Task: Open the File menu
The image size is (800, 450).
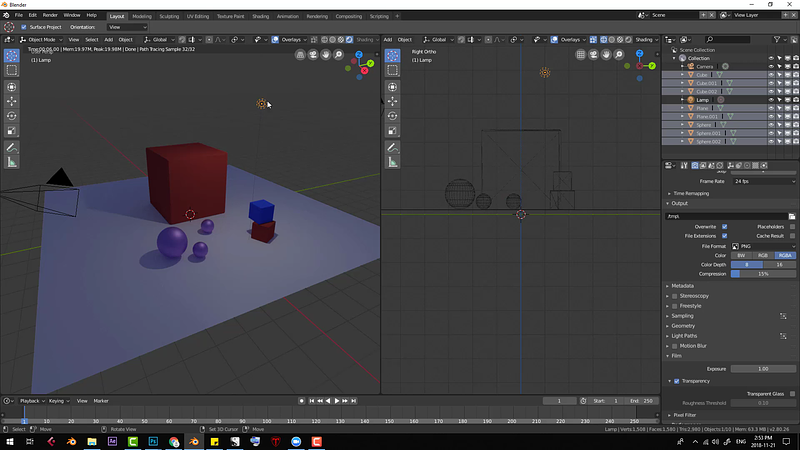Action: [x=18, y=15]
